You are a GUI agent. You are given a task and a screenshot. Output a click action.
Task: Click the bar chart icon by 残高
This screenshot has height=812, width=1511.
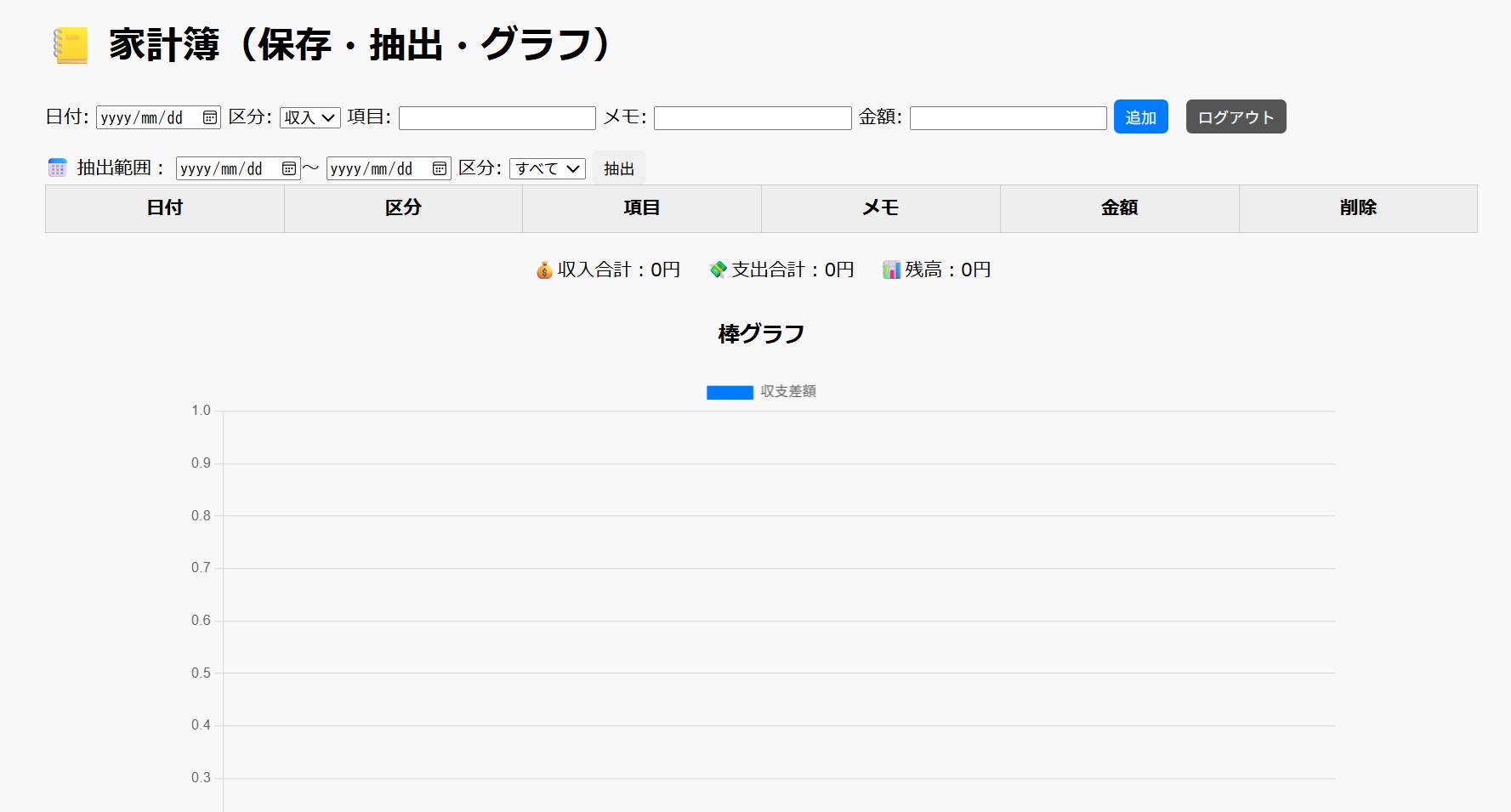891,270
